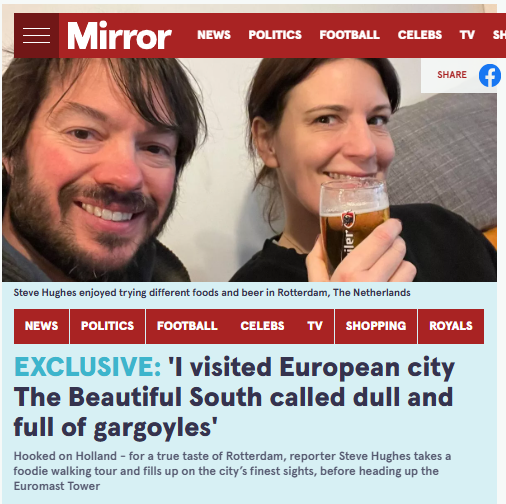Select Football in top header bar
The width and height of the screenshot is (506, 504).
coord(349,35)
